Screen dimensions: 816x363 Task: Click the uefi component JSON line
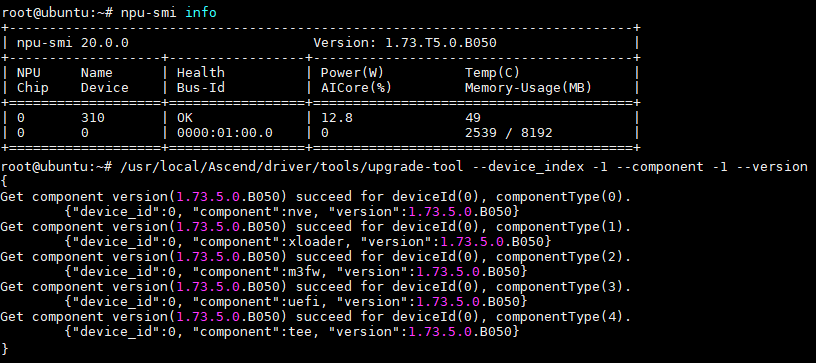point(296,302)
